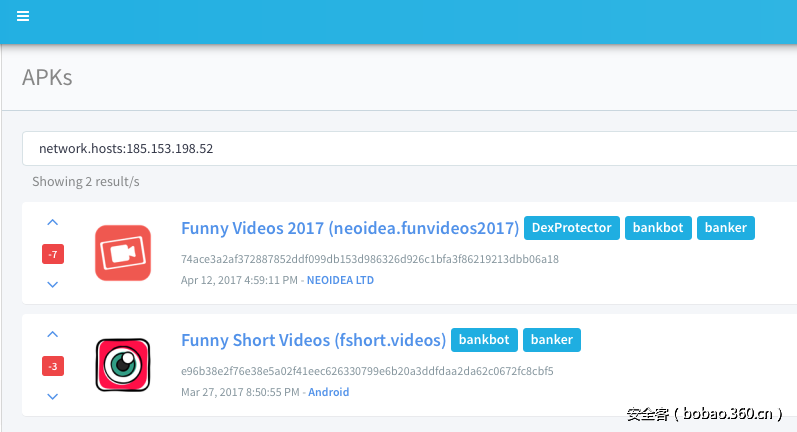This screenshot has height=432, width=797.
Task: Select banker tag on Funny Short Videos
Action: 551,340
